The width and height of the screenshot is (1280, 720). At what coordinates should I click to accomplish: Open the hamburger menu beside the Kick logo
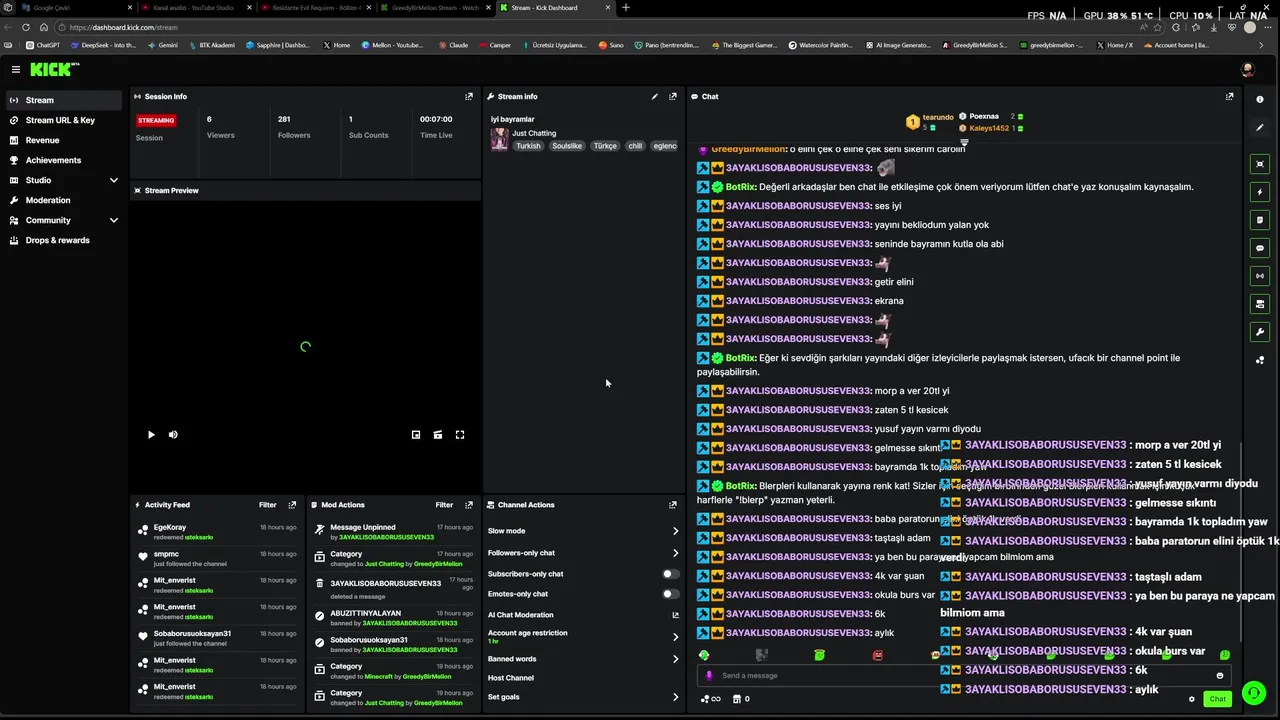point(16,69)
